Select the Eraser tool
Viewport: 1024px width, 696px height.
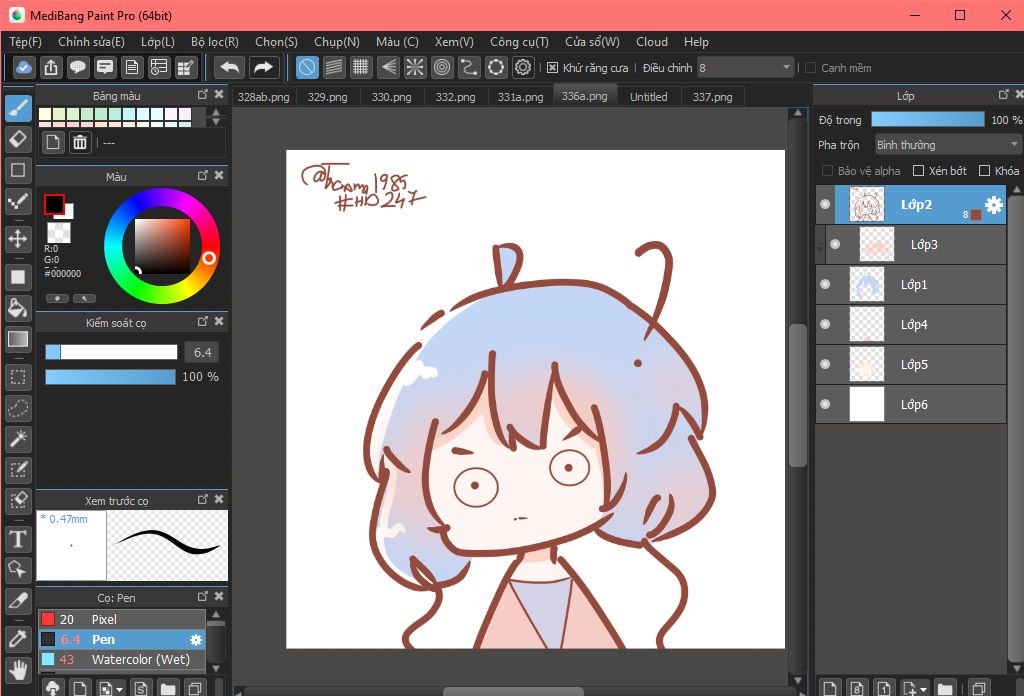[18, 139]
